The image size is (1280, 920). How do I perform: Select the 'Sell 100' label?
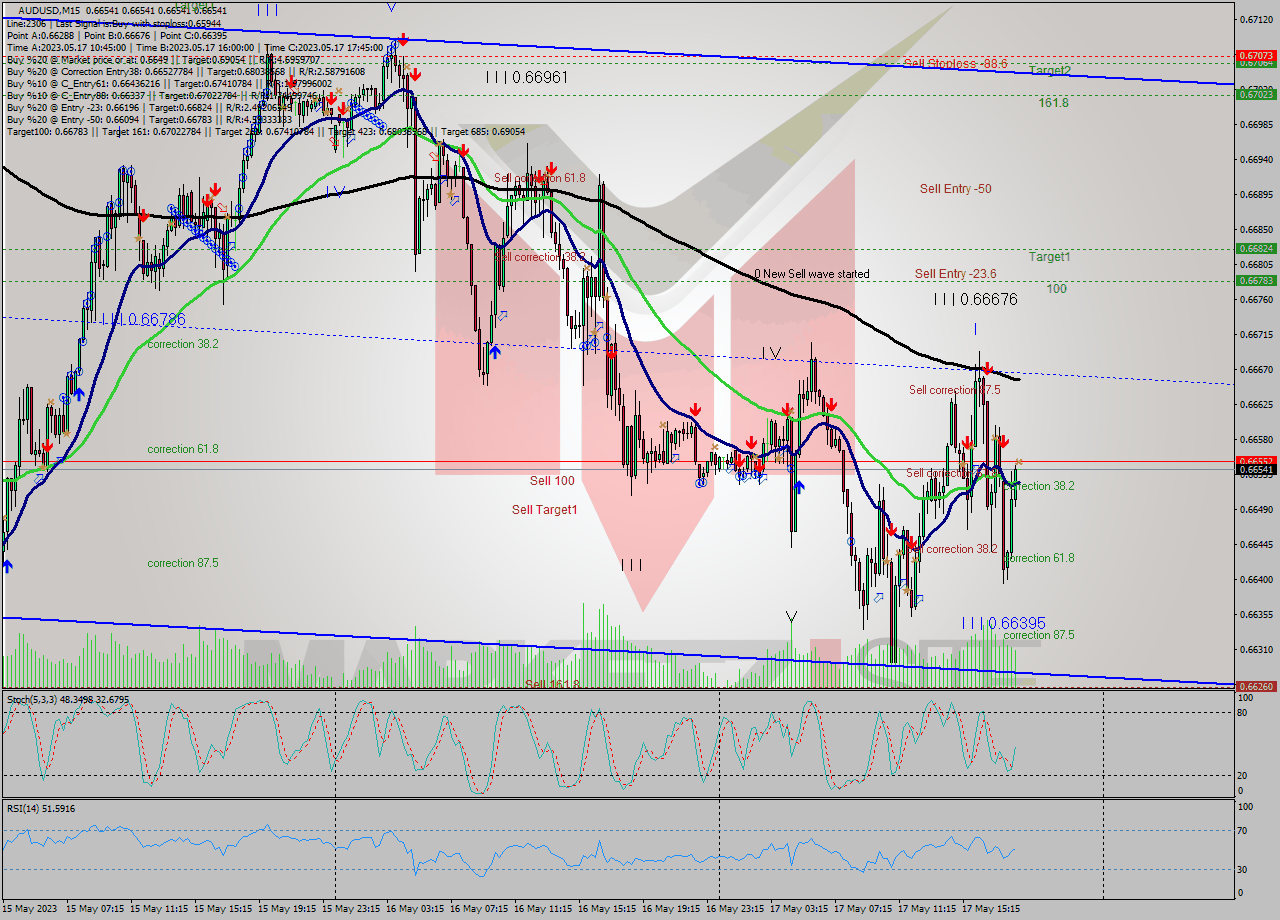click(x=552, y=481)
